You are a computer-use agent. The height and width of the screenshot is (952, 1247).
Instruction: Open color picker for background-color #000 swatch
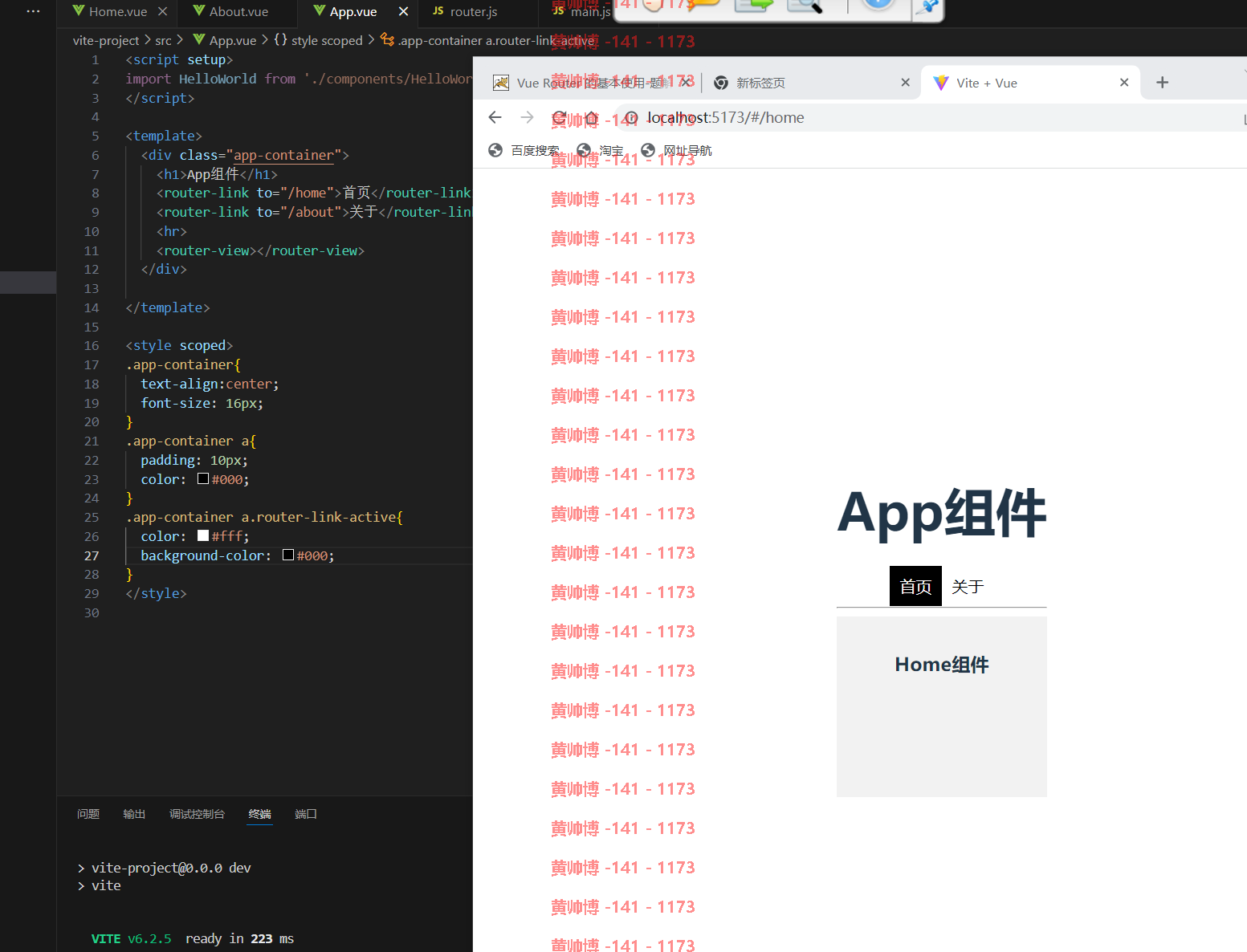288,555
